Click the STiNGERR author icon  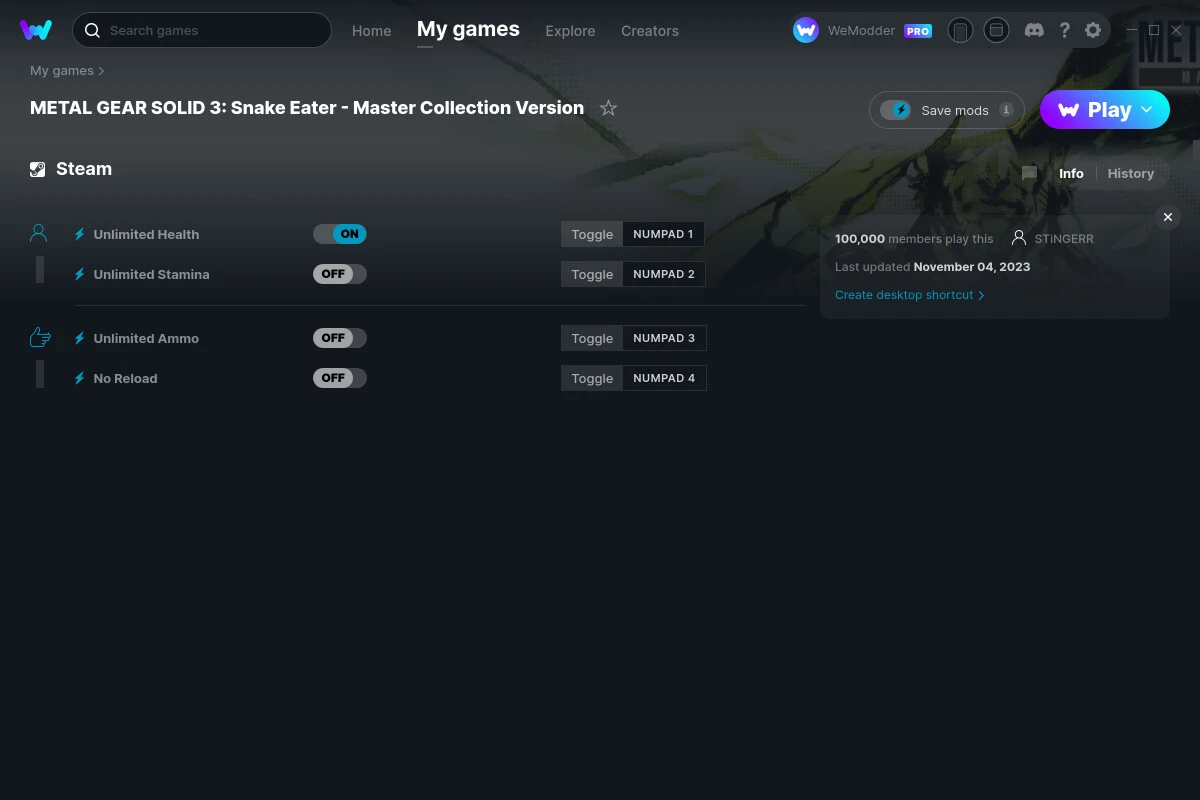click(1019, 238)
